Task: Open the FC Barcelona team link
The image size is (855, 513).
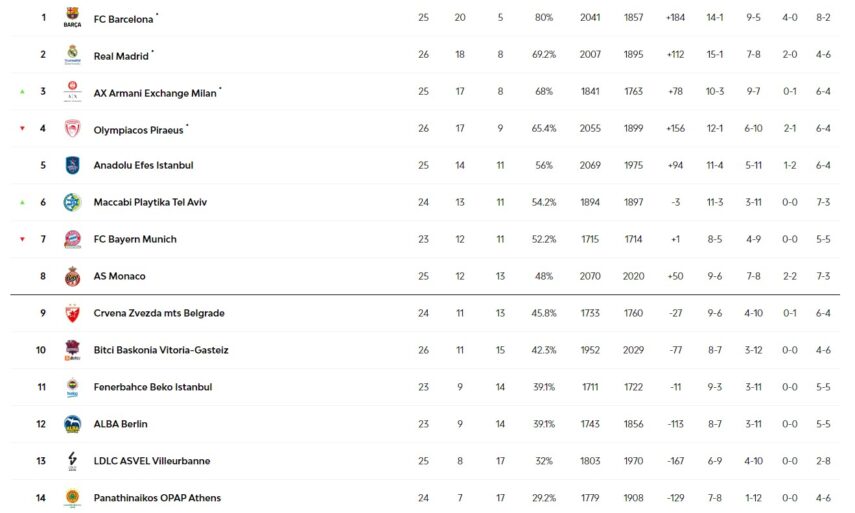Action: tap(123, 19)
